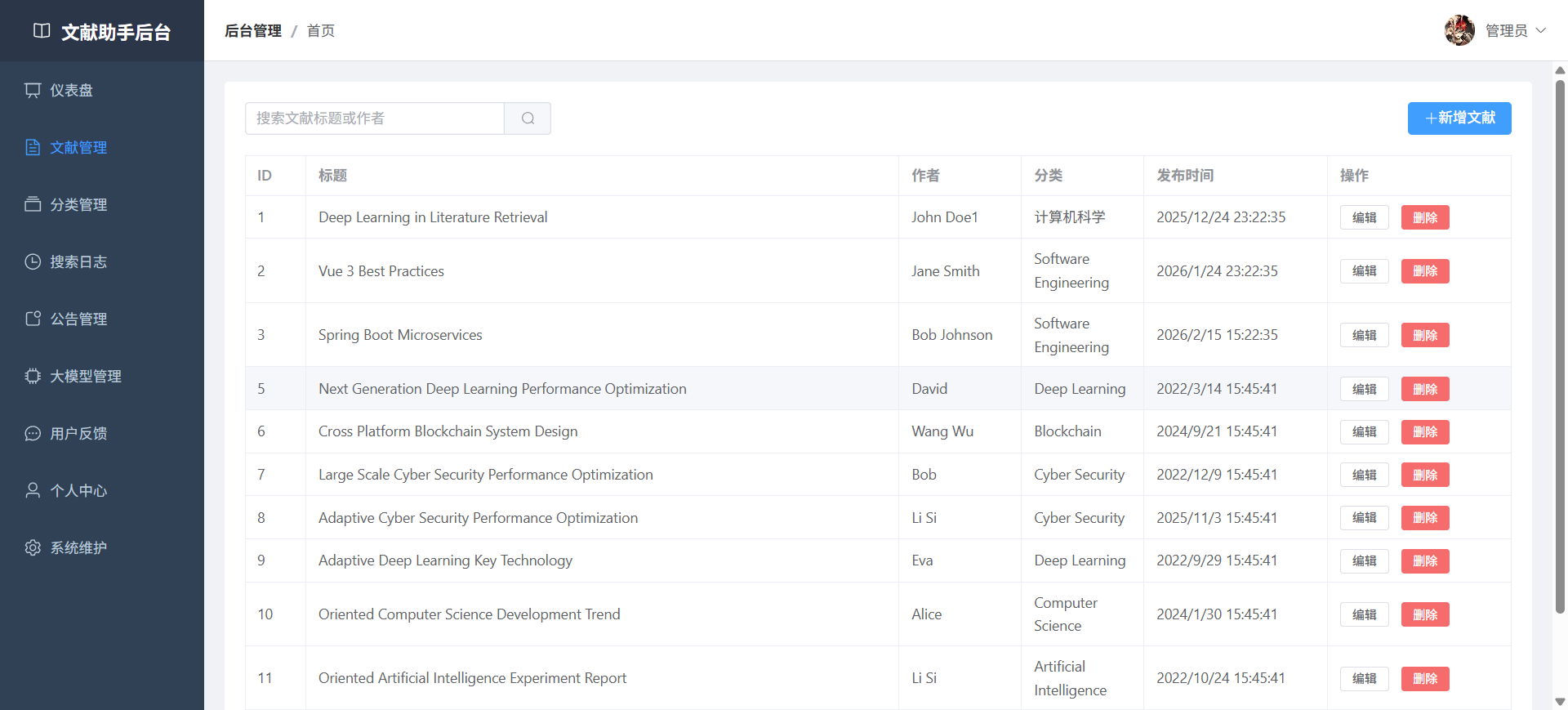Go to 后台管理 breadcrumb link
The width and height of the screenshot is (1568, 710).
tap(253, 31)
